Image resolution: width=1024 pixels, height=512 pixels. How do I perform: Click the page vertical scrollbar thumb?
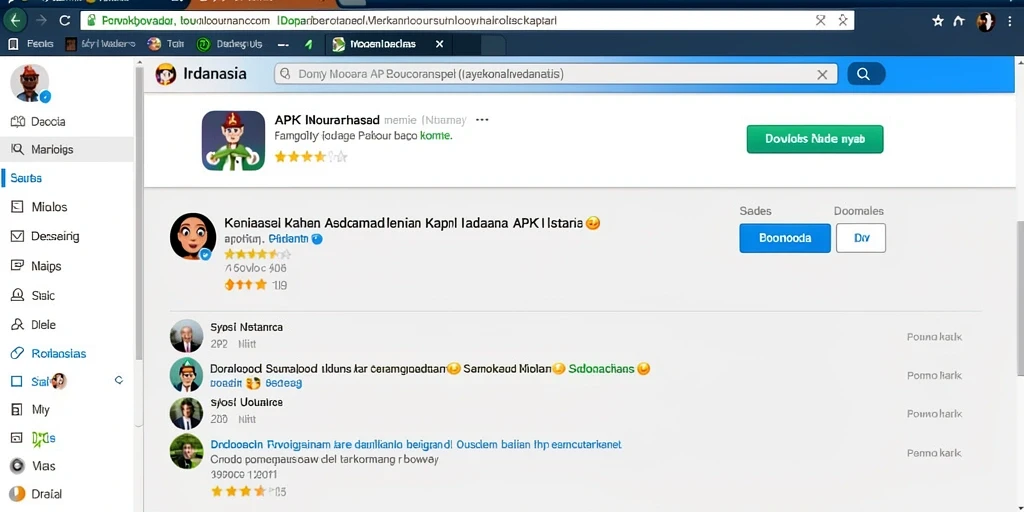(1020, 298)
